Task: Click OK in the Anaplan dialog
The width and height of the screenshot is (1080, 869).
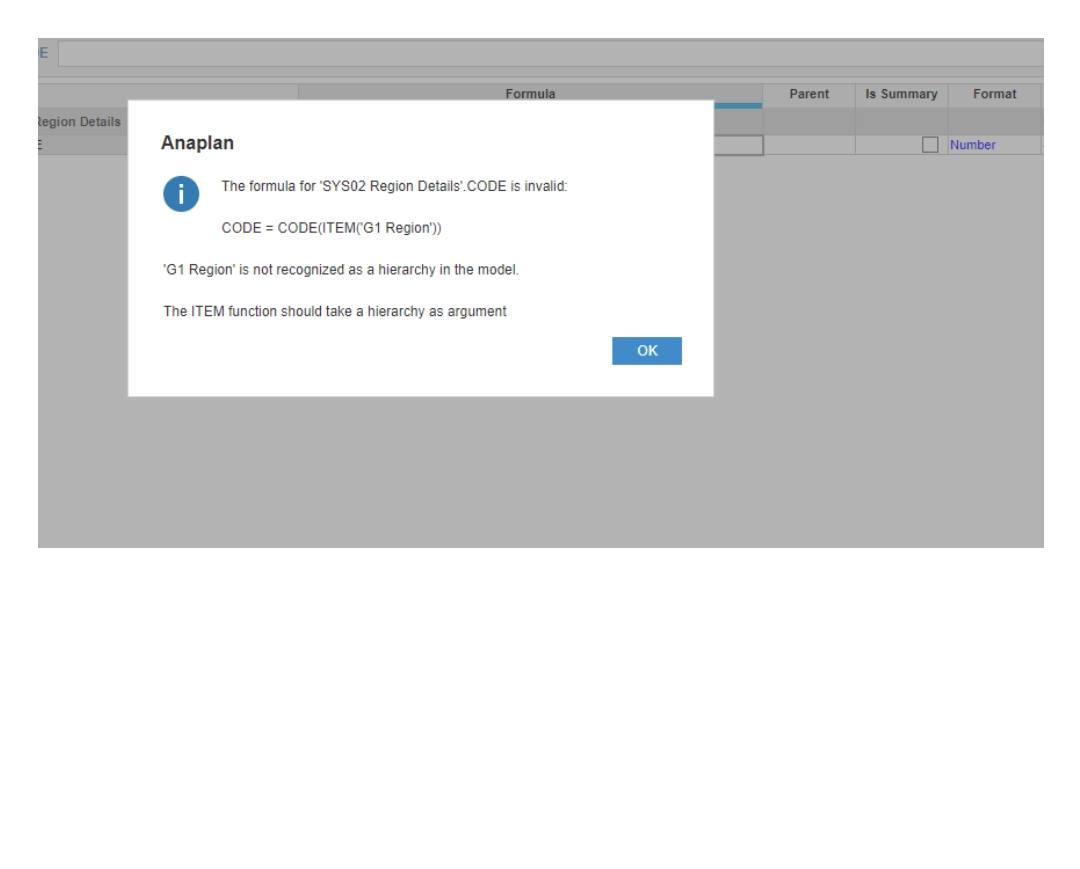Action: point(646,350)
